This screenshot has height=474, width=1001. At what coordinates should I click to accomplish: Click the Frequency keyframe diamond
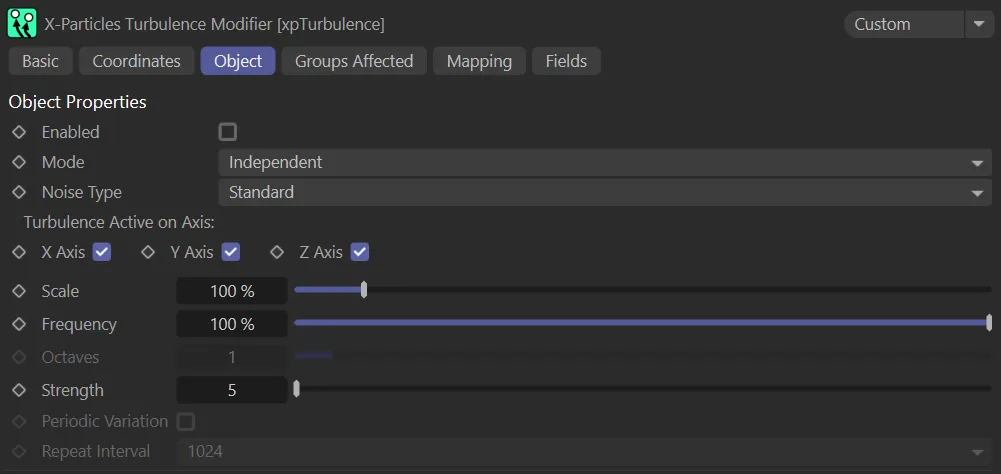(x=18, y=324)
